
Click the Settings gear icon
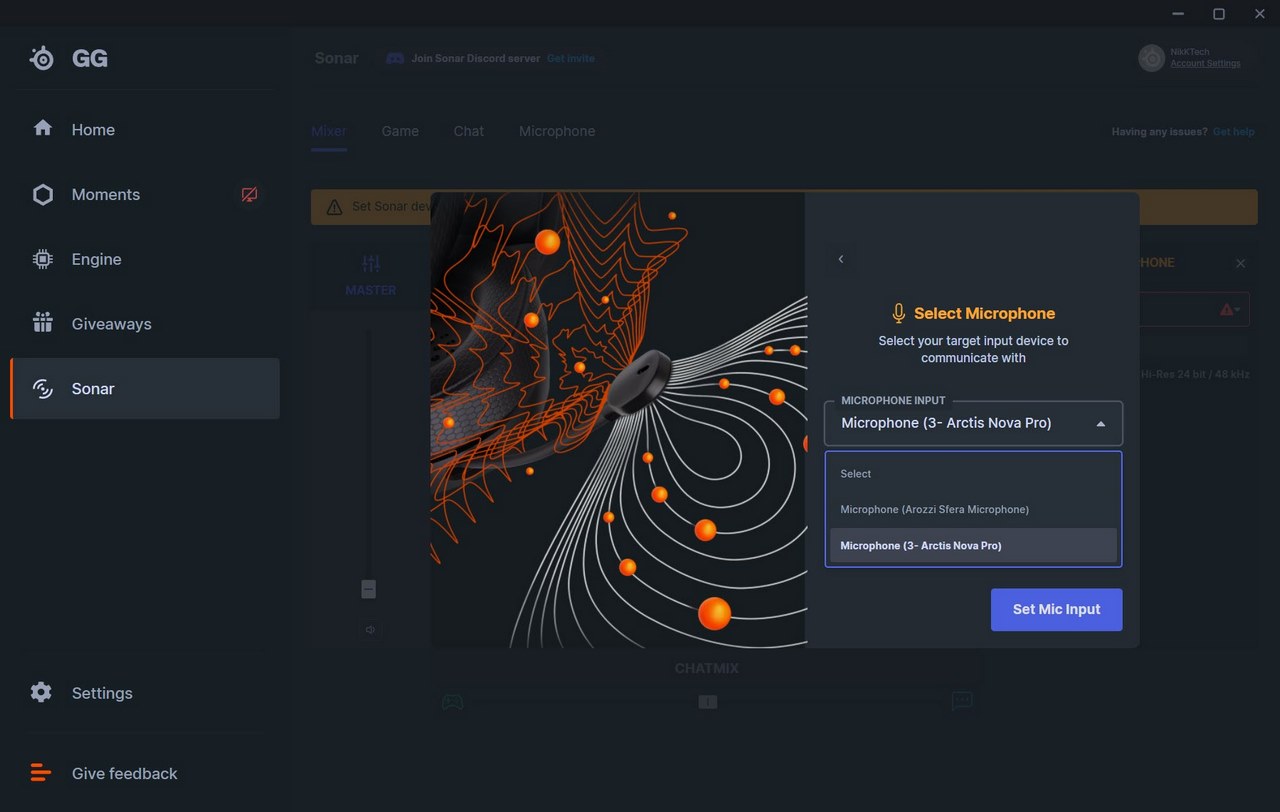click(x=41, y=692)
